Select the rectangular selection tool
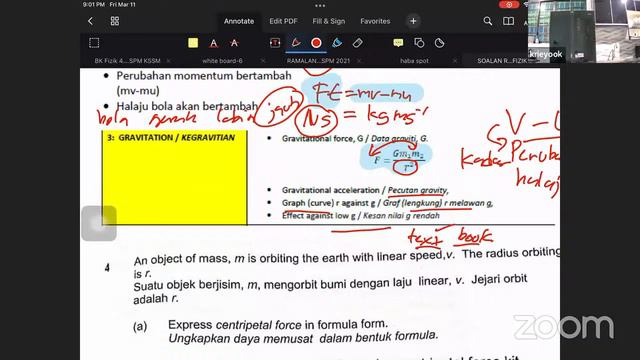640x360 pixels. [x=94, y=43]
